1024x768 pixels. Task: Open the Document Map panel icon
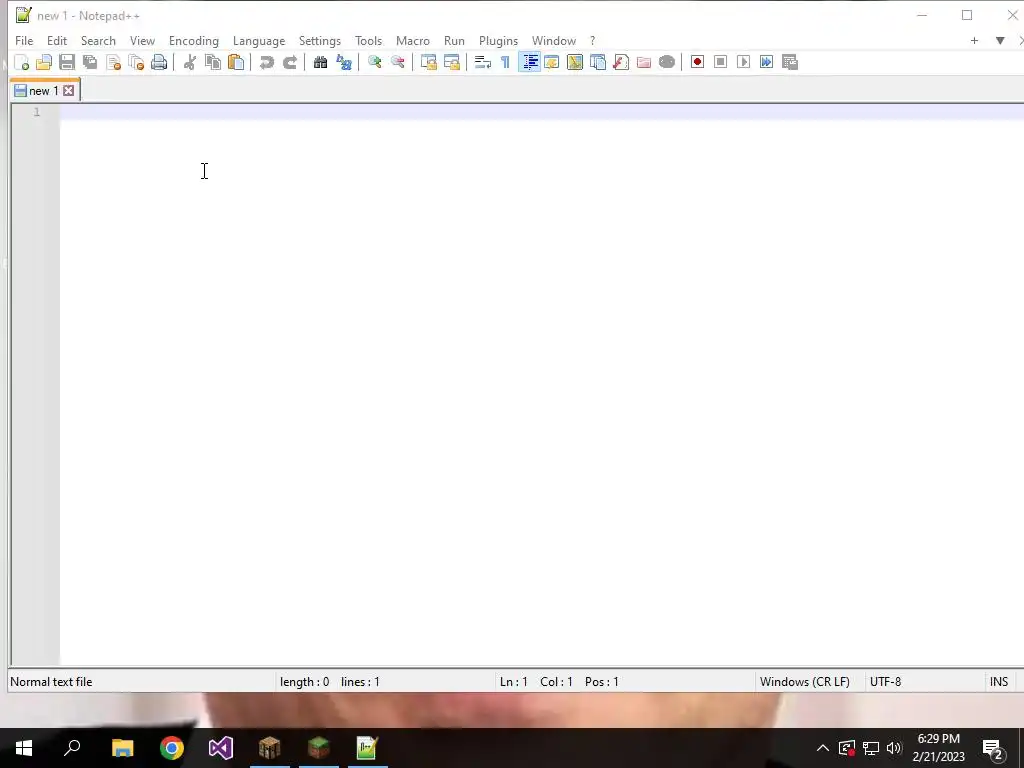pyautogui.click(x=575, y=62)
